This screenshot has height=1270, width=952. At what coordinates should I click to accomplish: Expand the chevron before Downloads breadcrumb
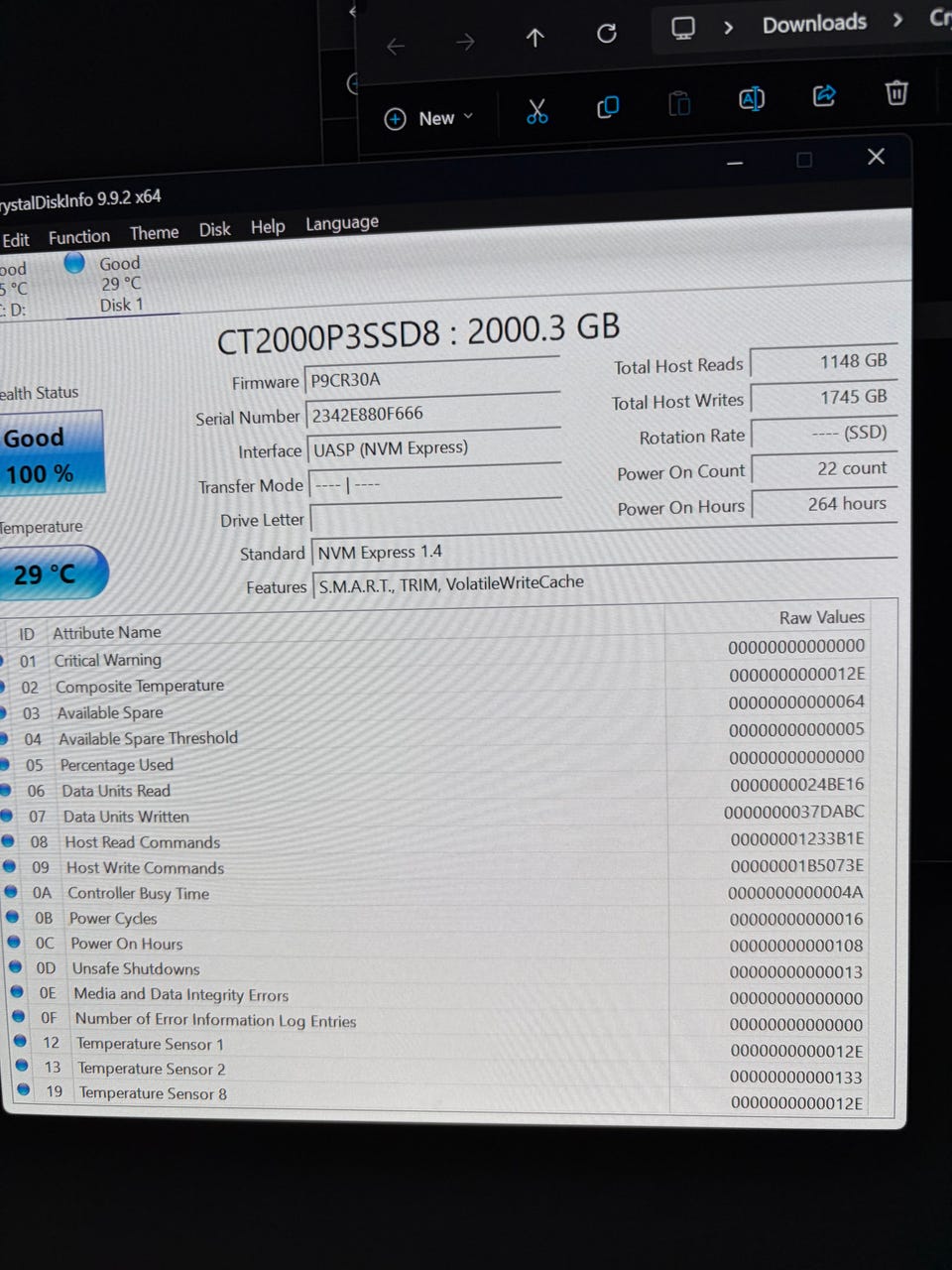point(729,28)
